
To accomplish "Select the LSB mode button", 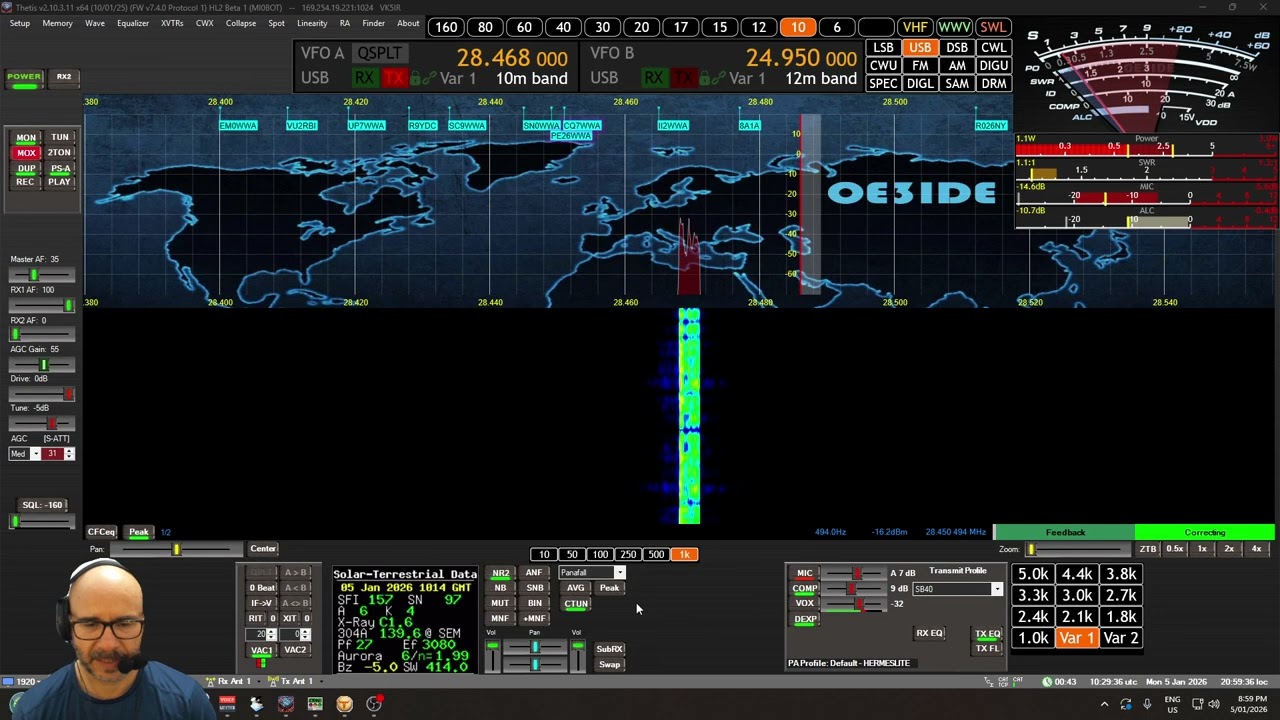I will pyautogui.click(x=883, y=48).
